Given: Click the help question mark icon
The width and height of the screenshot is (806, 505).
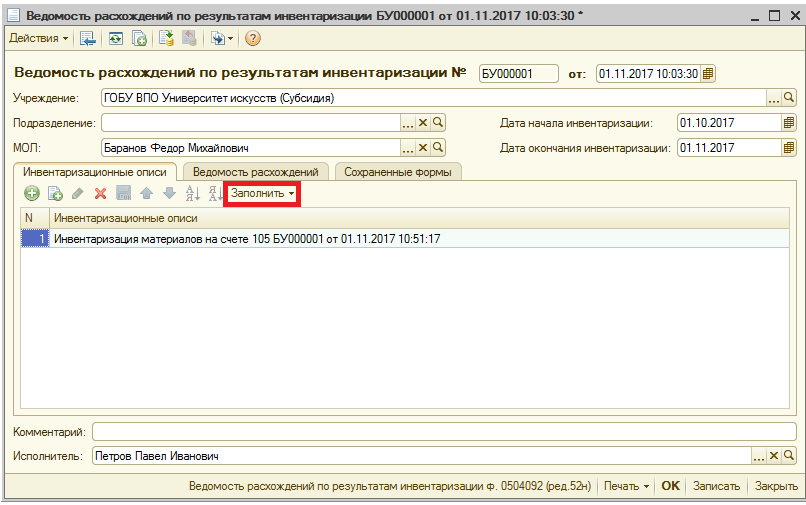Looking at the screenshot, I should [252, 39].
